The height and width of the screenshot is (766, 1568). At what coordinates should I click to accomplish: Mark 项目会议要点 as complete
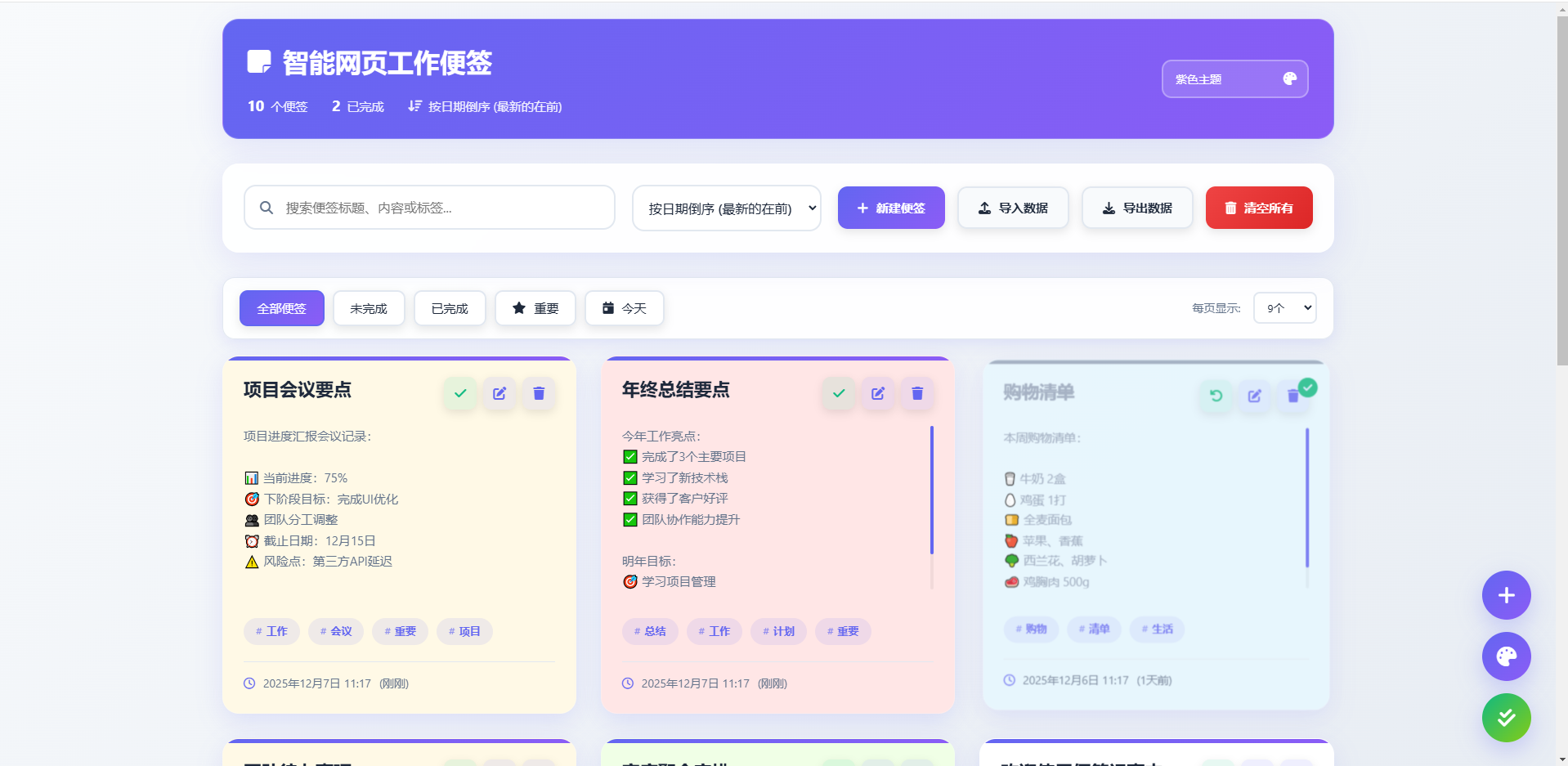click(x=459, y=393)
